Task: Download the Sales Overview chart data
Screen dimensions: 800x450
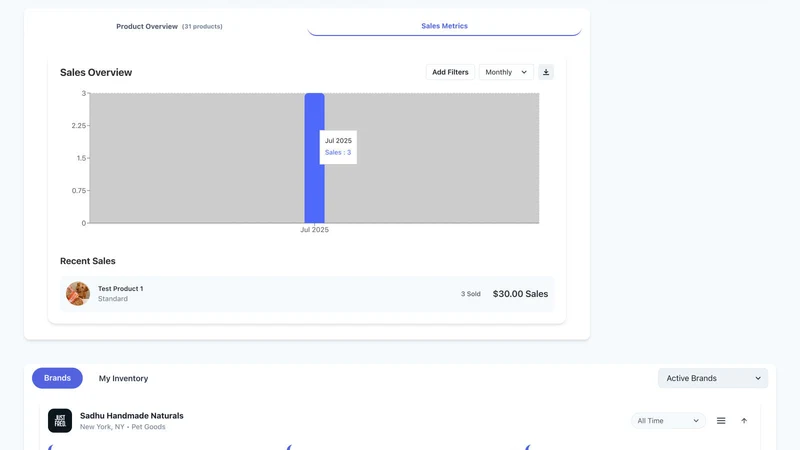Action: (x=546, y=72)
